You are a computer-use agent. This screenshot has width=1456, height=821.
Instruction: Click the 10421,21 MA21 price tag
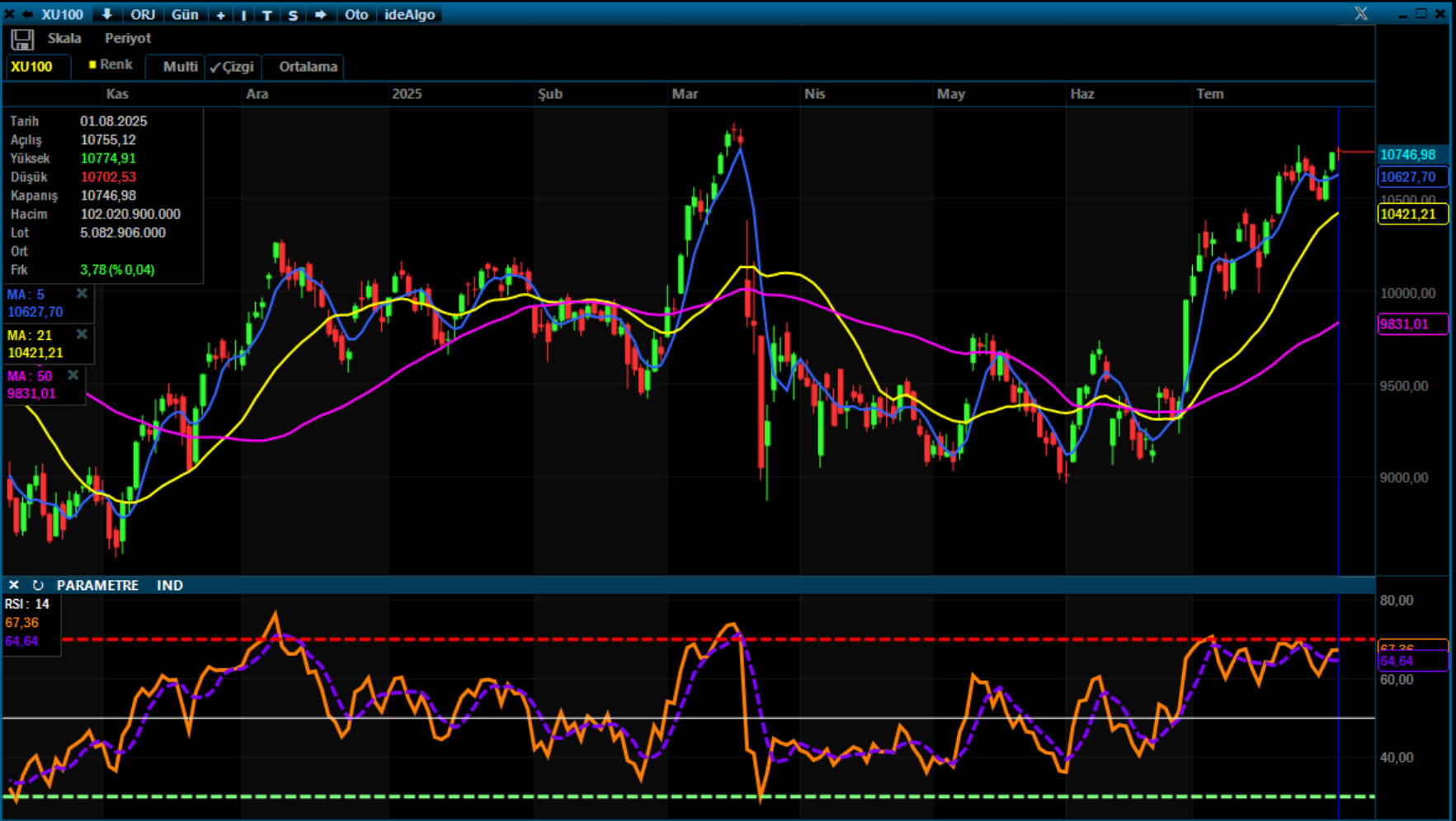(x=1412, y=215)
